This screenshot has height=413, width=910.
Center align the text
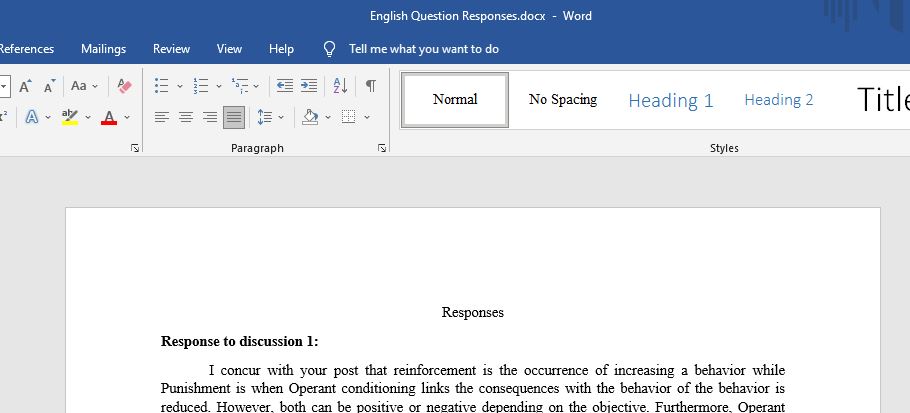coord(186,117)
